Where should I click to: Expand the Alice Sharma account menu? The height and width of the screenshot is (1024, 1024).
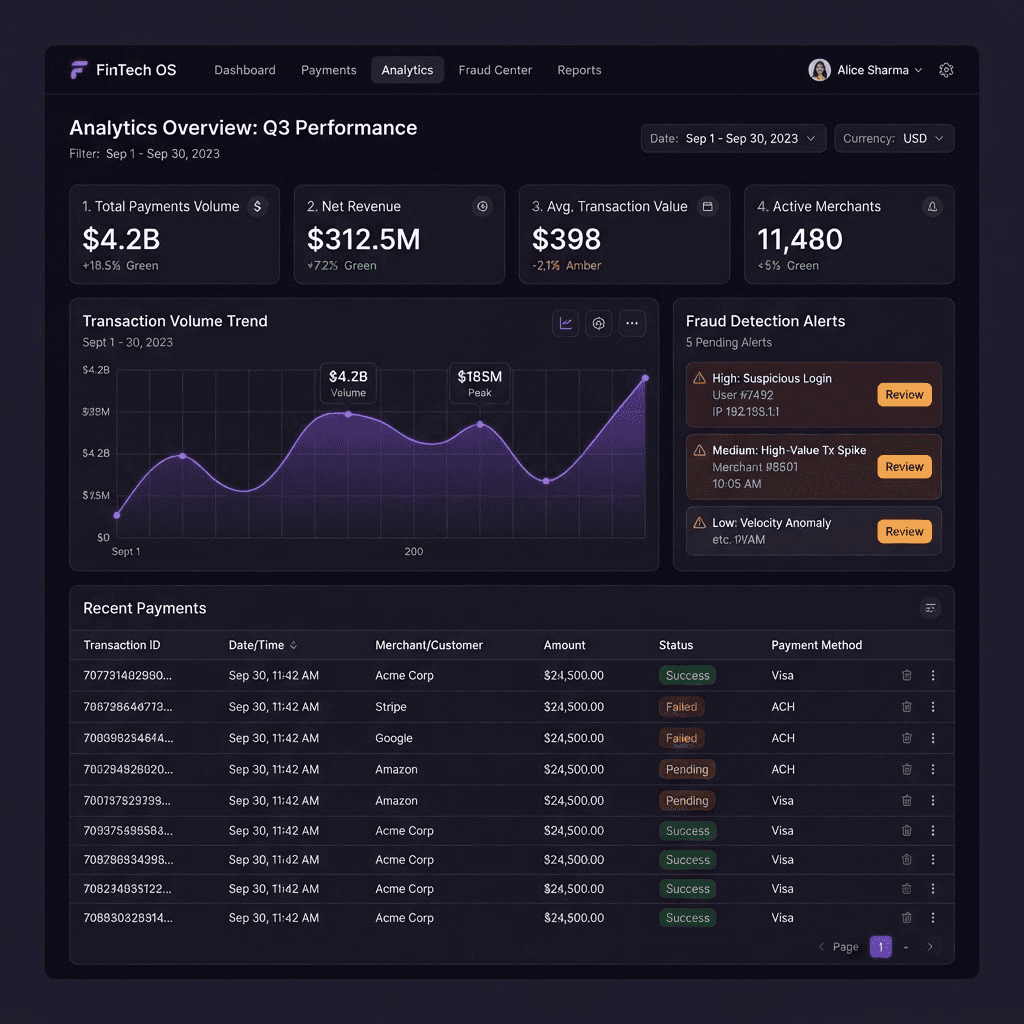click(865, 70)
